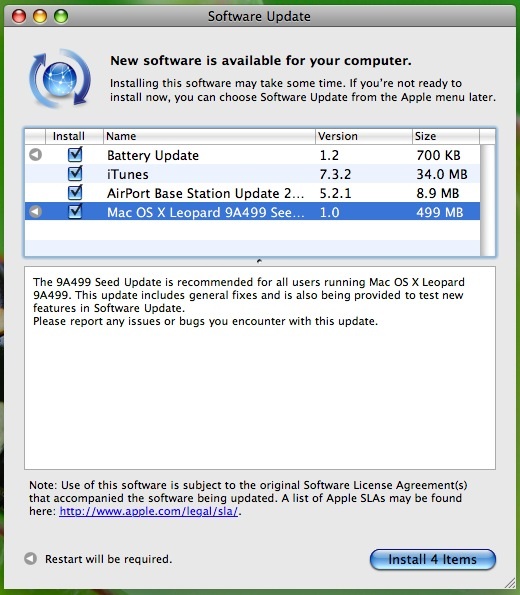
Task: Uncheck AirPort Base Station Update checkbox
Action: (75, 192)
